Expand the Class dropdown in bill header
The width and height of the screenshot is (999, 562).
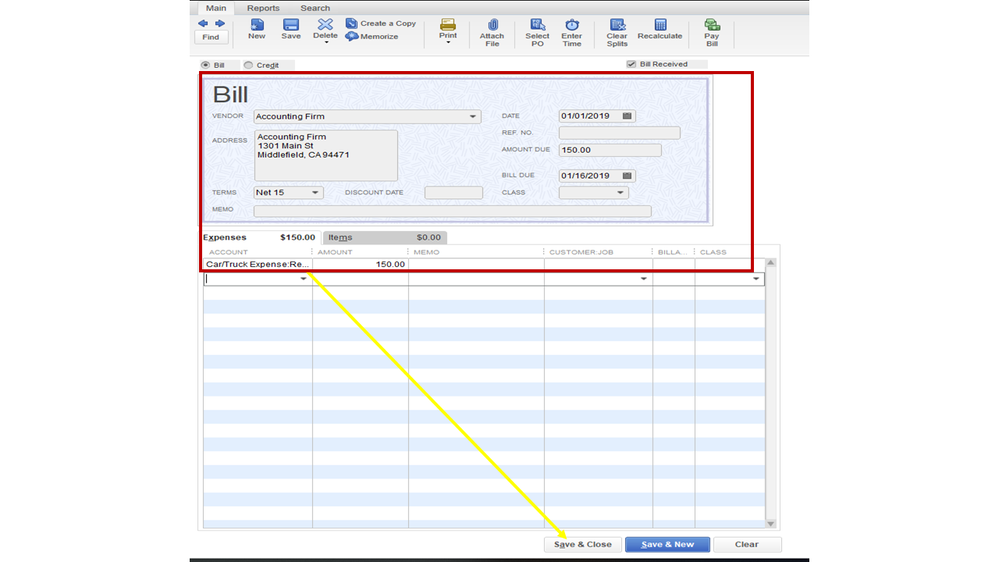point(620,193)
